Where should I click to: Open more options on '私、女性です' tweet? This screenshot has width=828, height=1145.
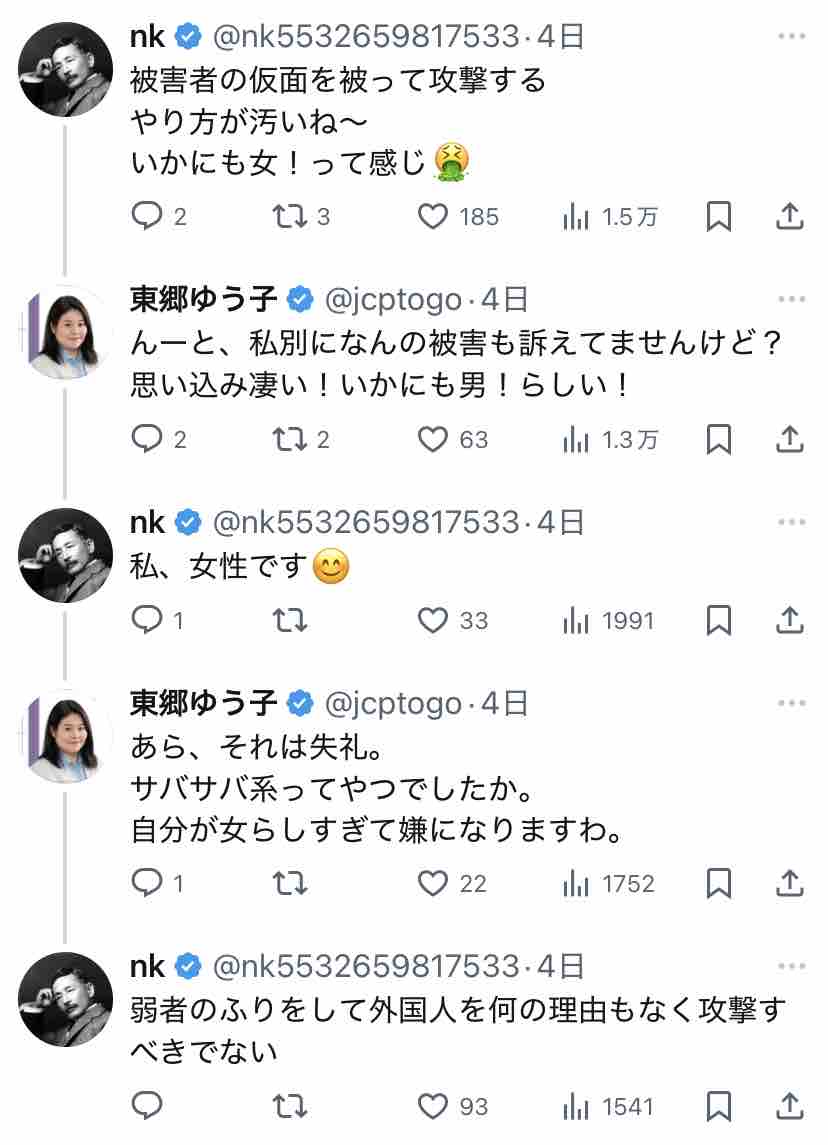point(791,521)
